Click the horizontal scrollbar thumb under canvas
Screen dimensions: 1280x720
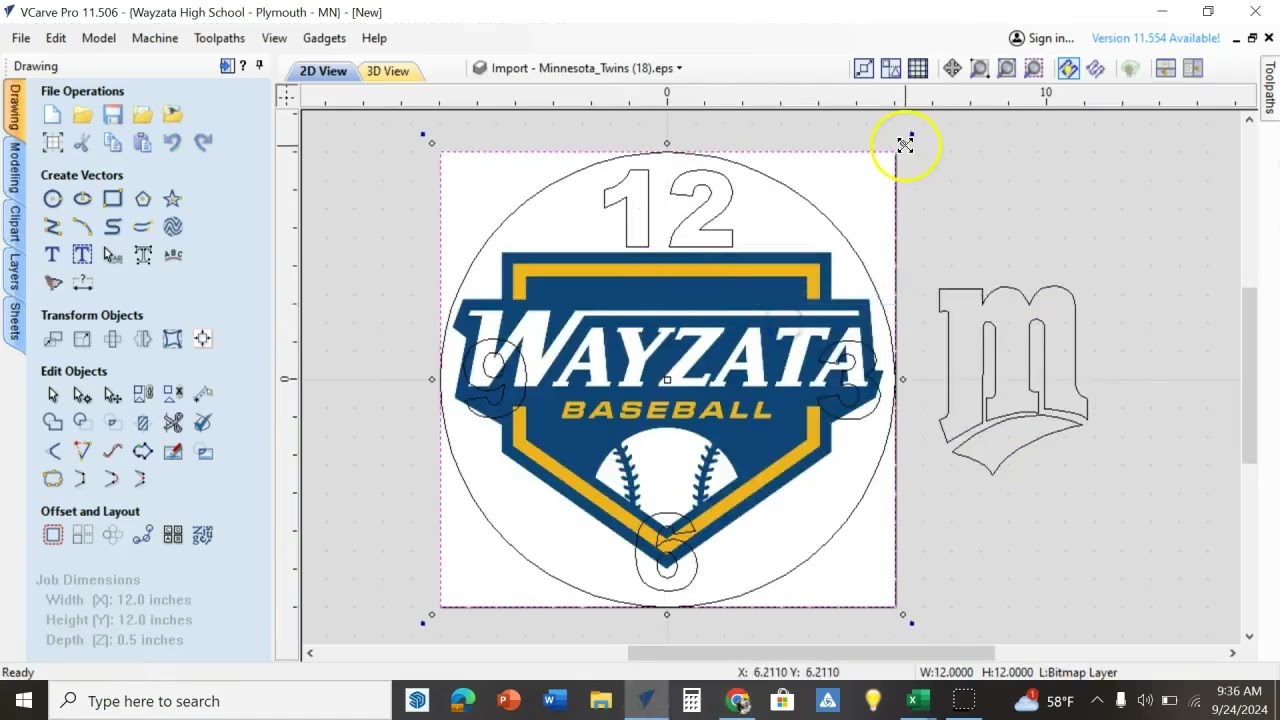[811, 653]
